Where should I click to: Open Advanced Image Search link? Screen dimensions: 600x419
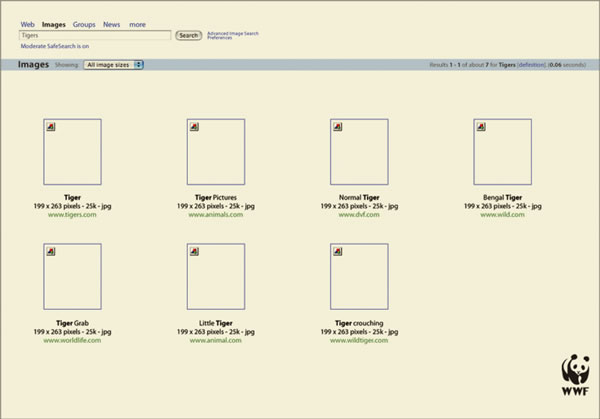232,33
